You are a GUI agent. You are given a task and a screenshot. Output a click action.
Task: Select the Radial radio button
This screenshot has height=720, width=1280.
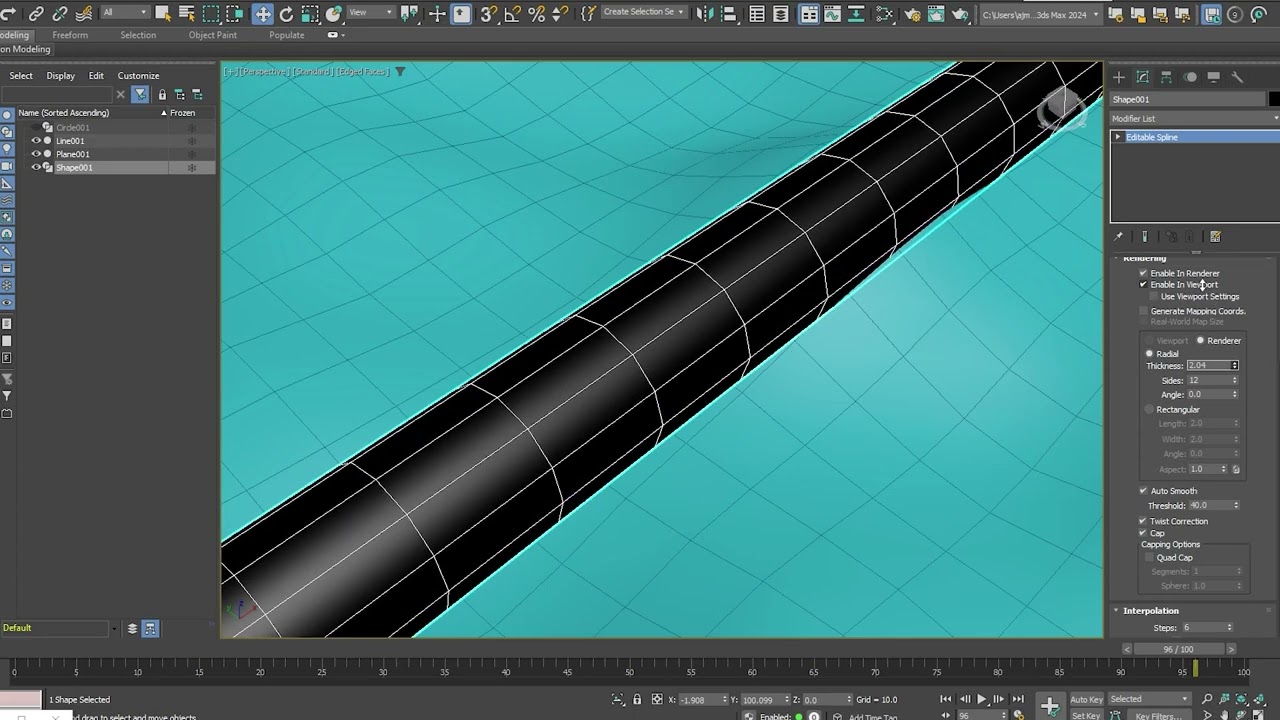pos(1149,354)
